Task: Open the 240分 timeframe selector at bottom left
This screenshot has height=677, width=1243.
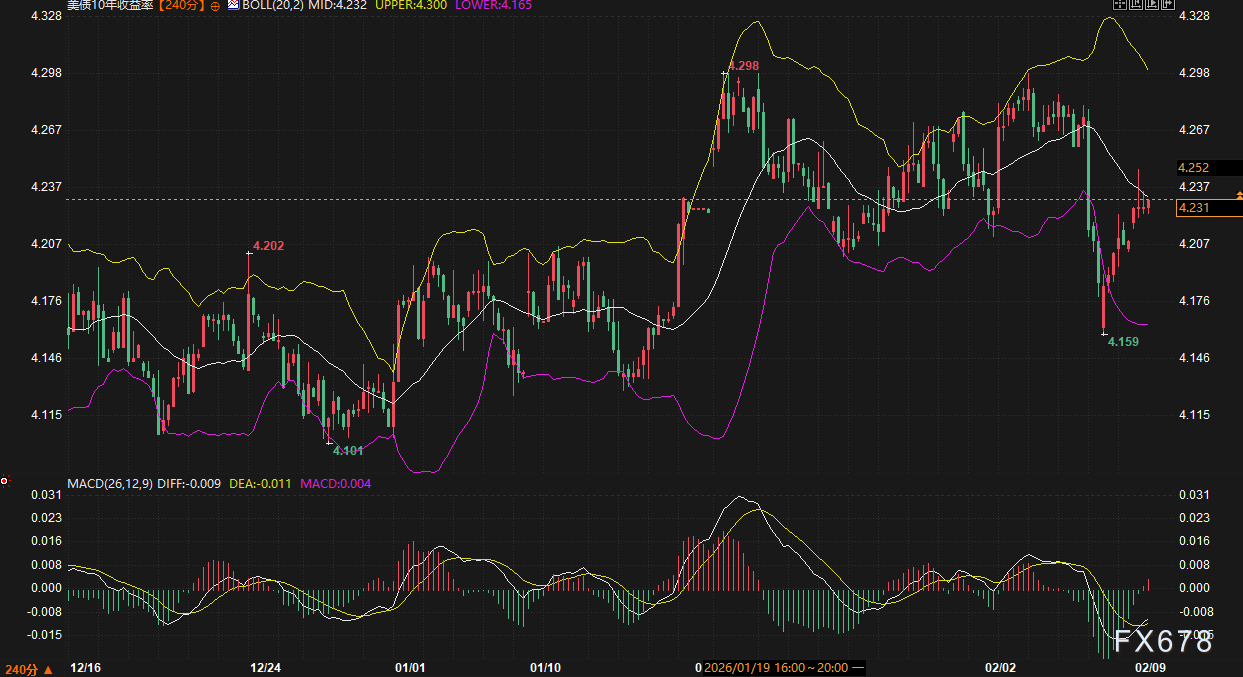Action: pos(28,668)
